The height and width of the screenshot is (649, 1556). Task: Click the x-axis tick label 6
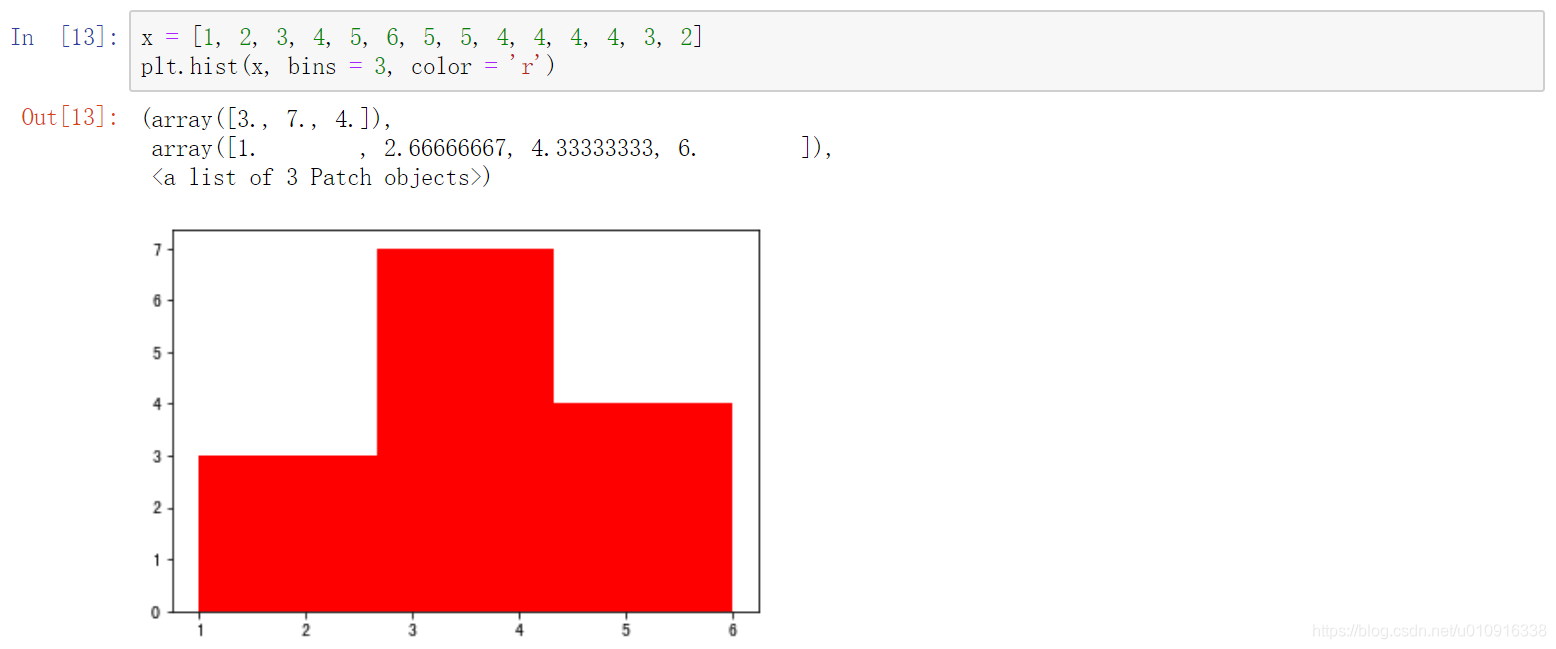pyautogui.click(x=732, y=631)
